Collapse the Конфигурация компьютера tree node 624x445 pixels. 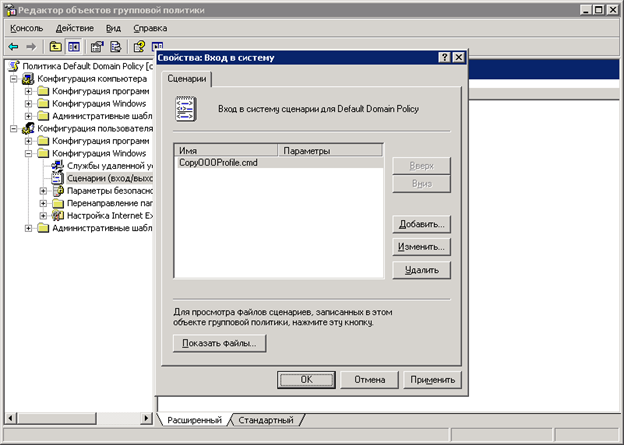15,79
